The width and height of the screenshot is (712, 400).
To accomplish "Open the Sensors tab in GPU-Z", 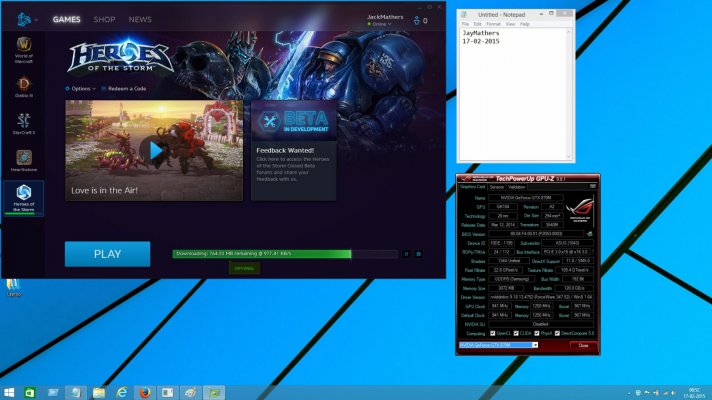I will [x=496, y=187].
